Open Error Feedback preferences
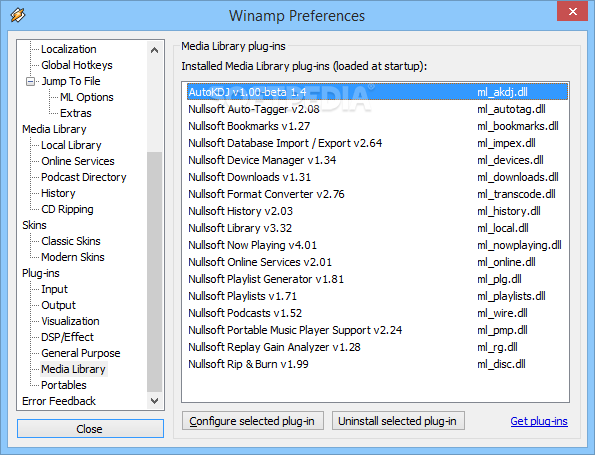 59,401
